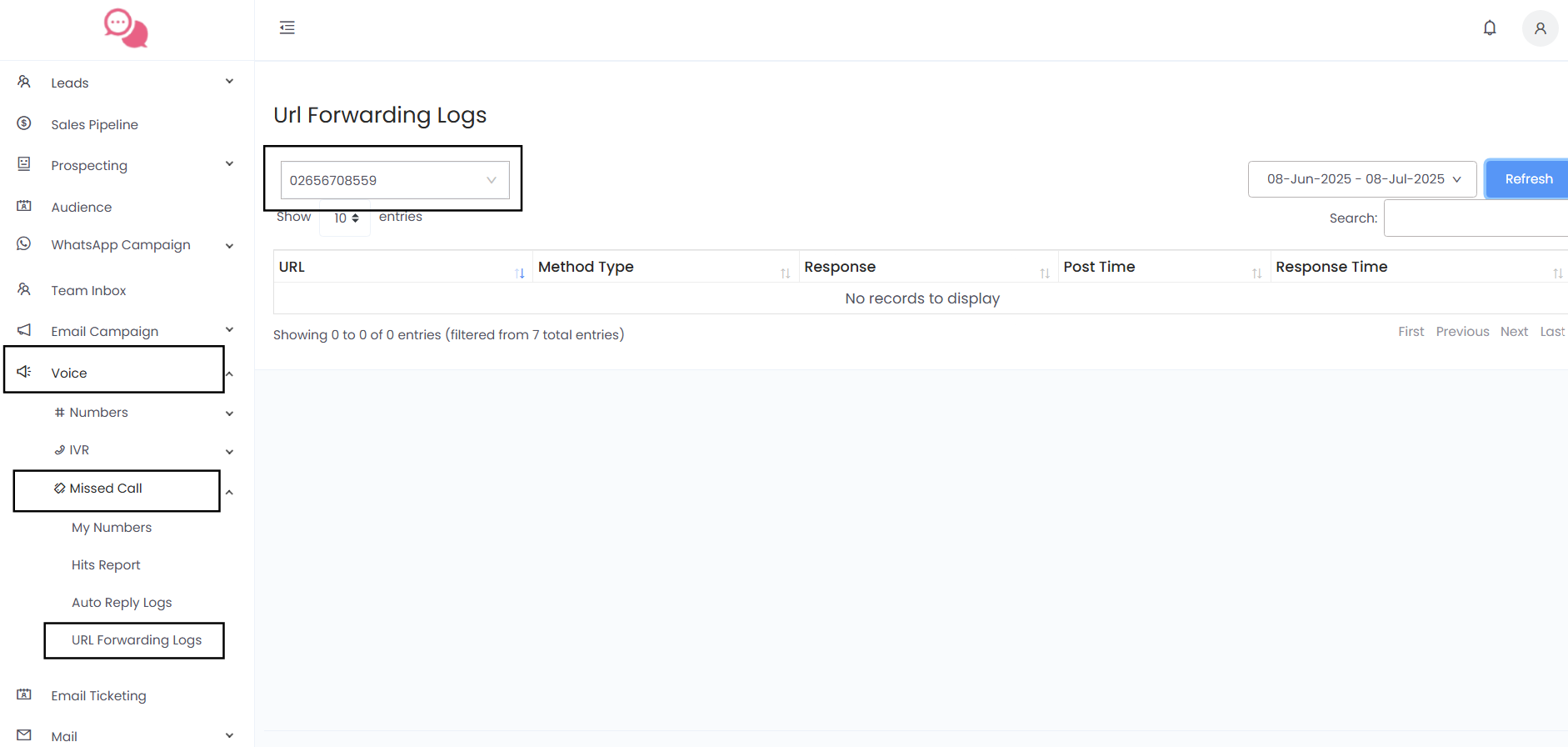
Task: Sort table by Response column arrows
Action: tap(1045, 273)
